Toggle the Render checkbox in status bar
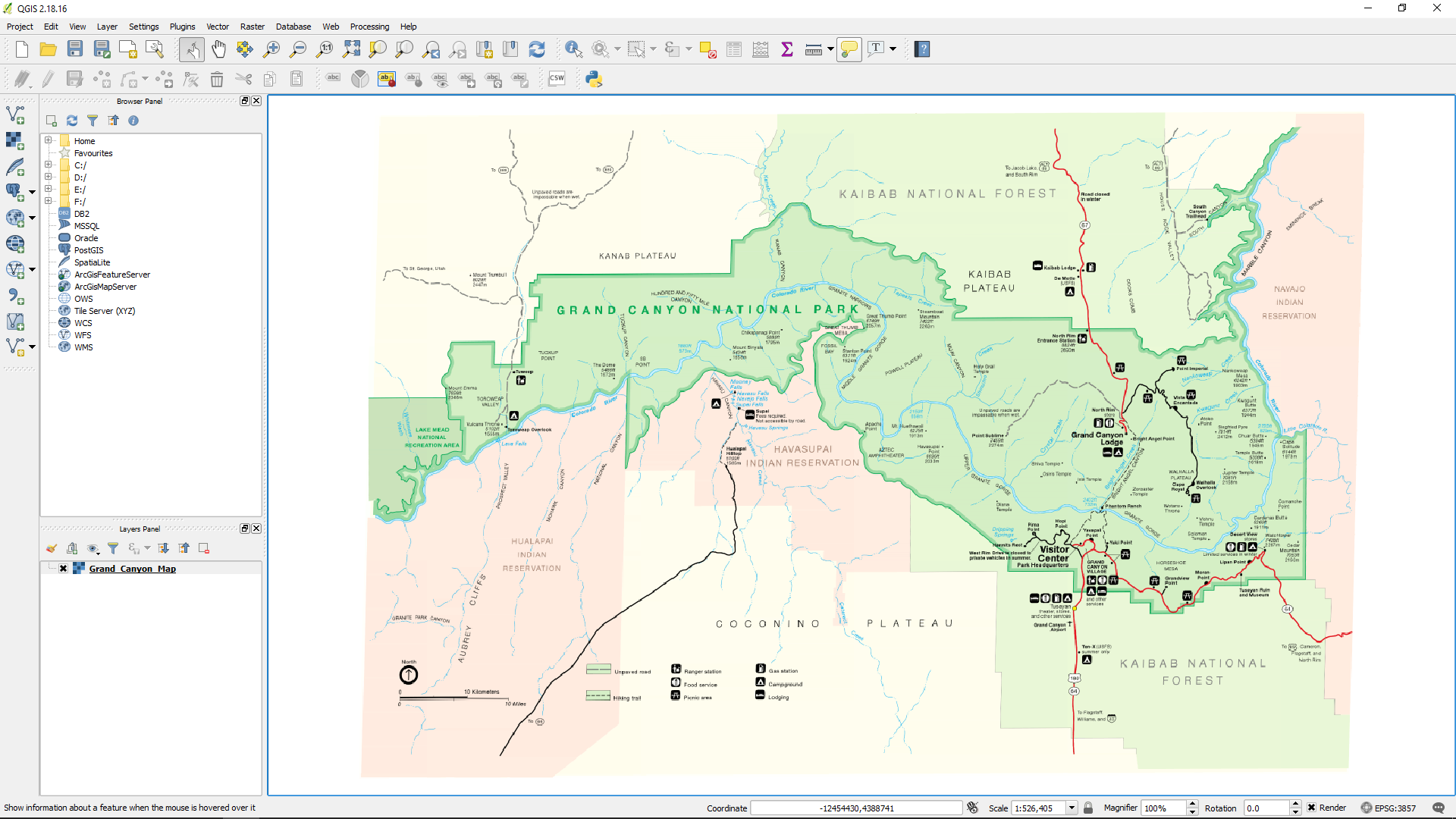1456x819 pixels. coord(1311,808)
